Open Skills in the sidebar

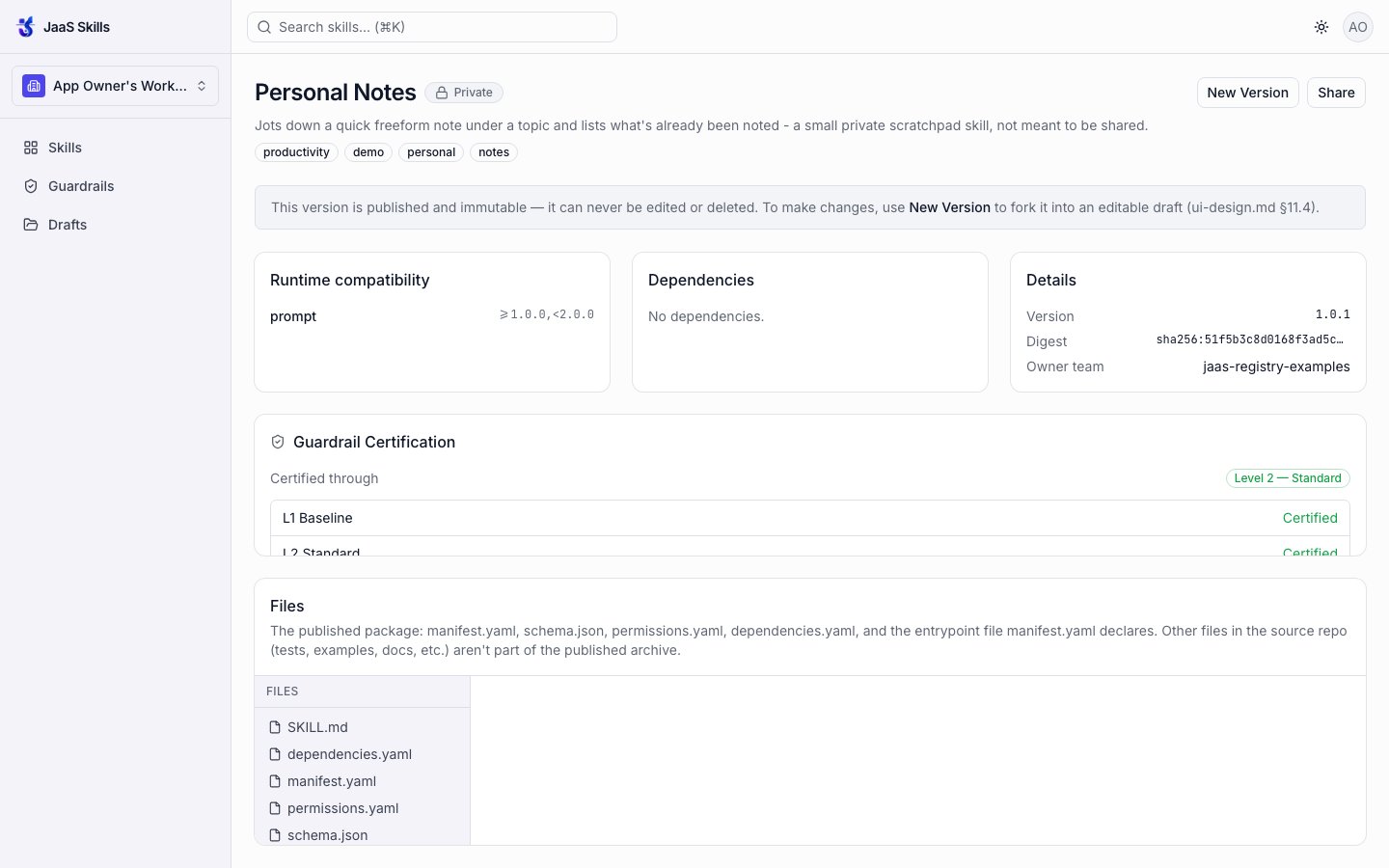point(115,148)
